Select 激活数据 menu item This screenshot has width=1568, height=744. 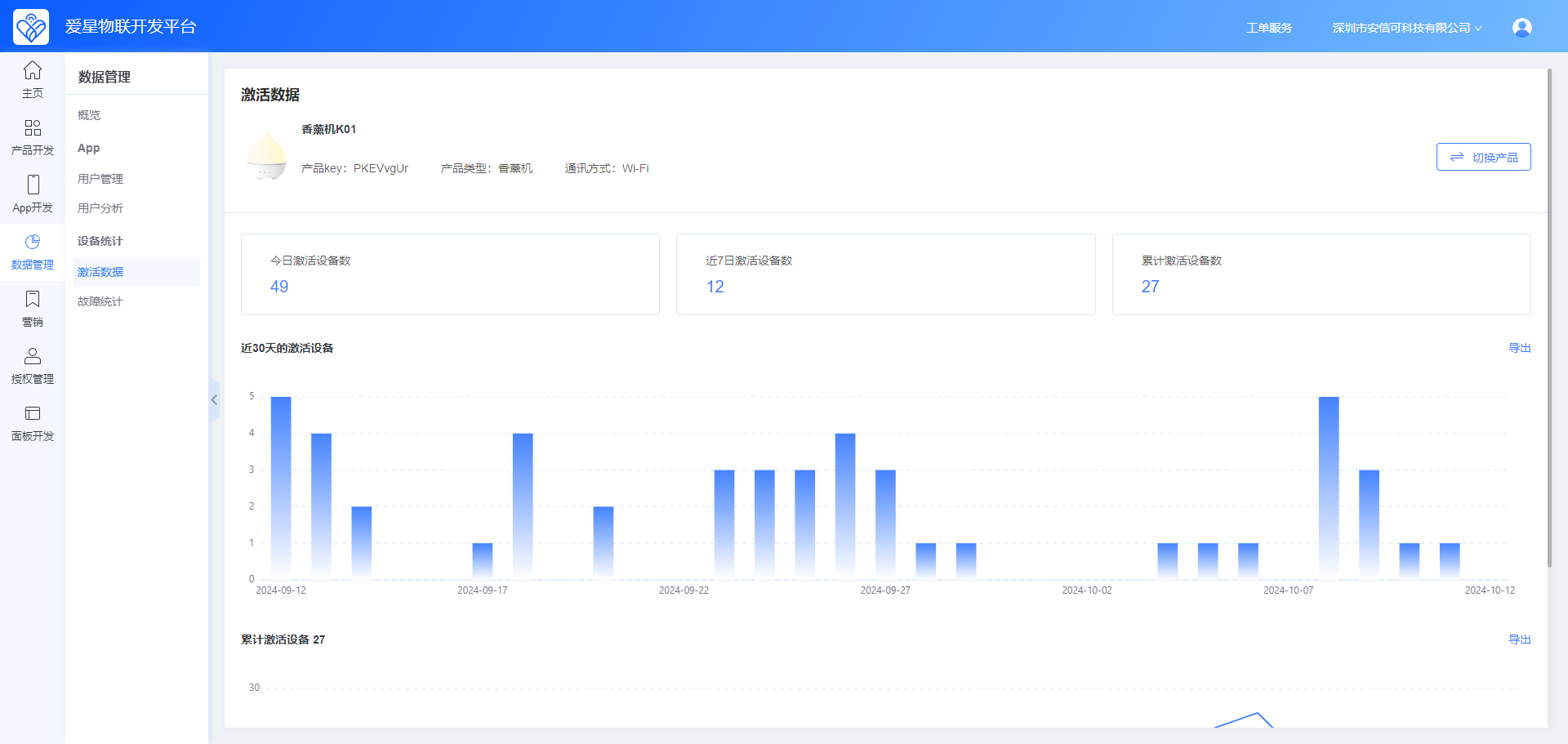click(136, 272)
